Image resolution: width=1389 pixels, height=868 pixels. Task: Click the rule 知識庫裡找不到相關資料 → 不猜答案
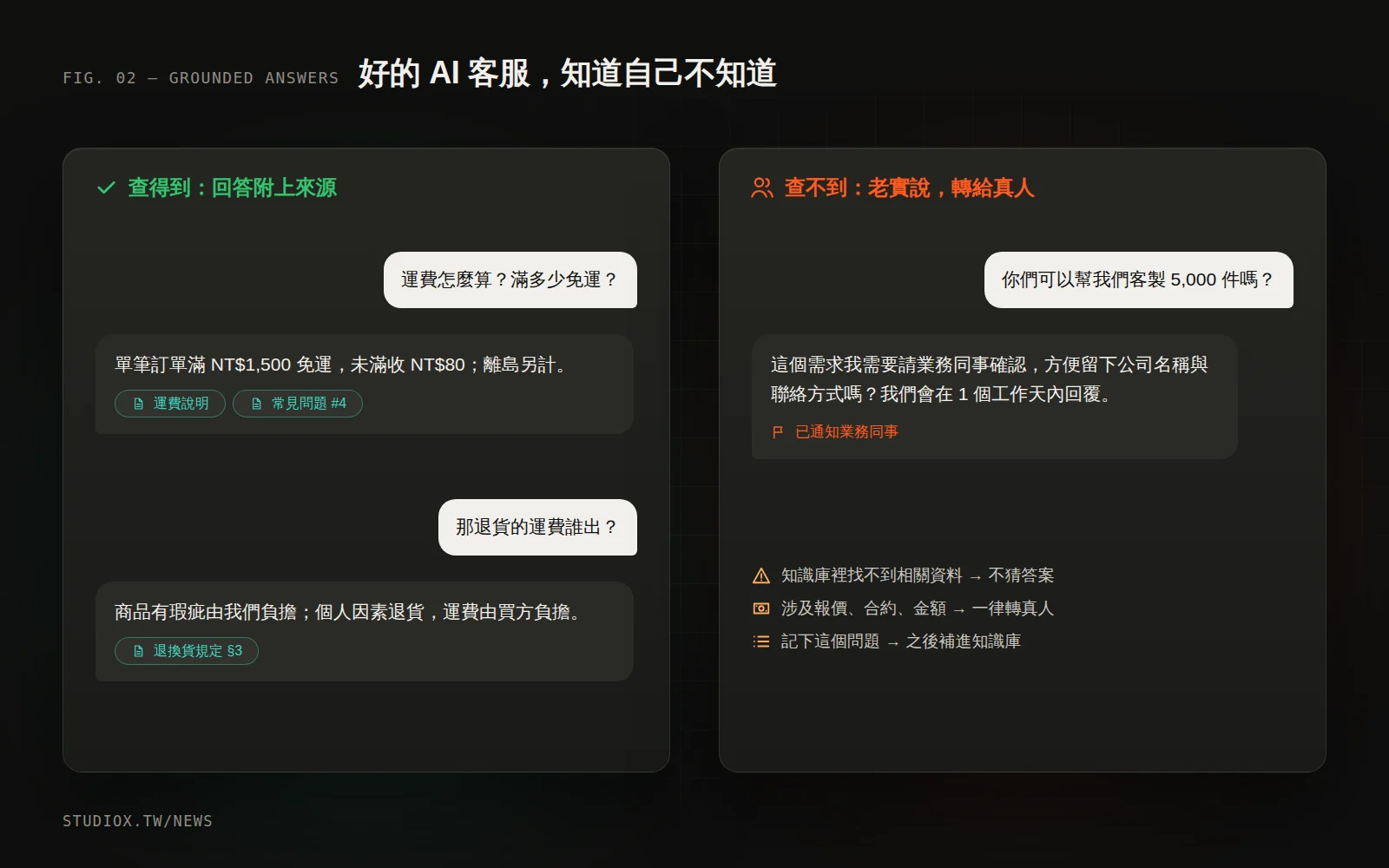(917, 575)
